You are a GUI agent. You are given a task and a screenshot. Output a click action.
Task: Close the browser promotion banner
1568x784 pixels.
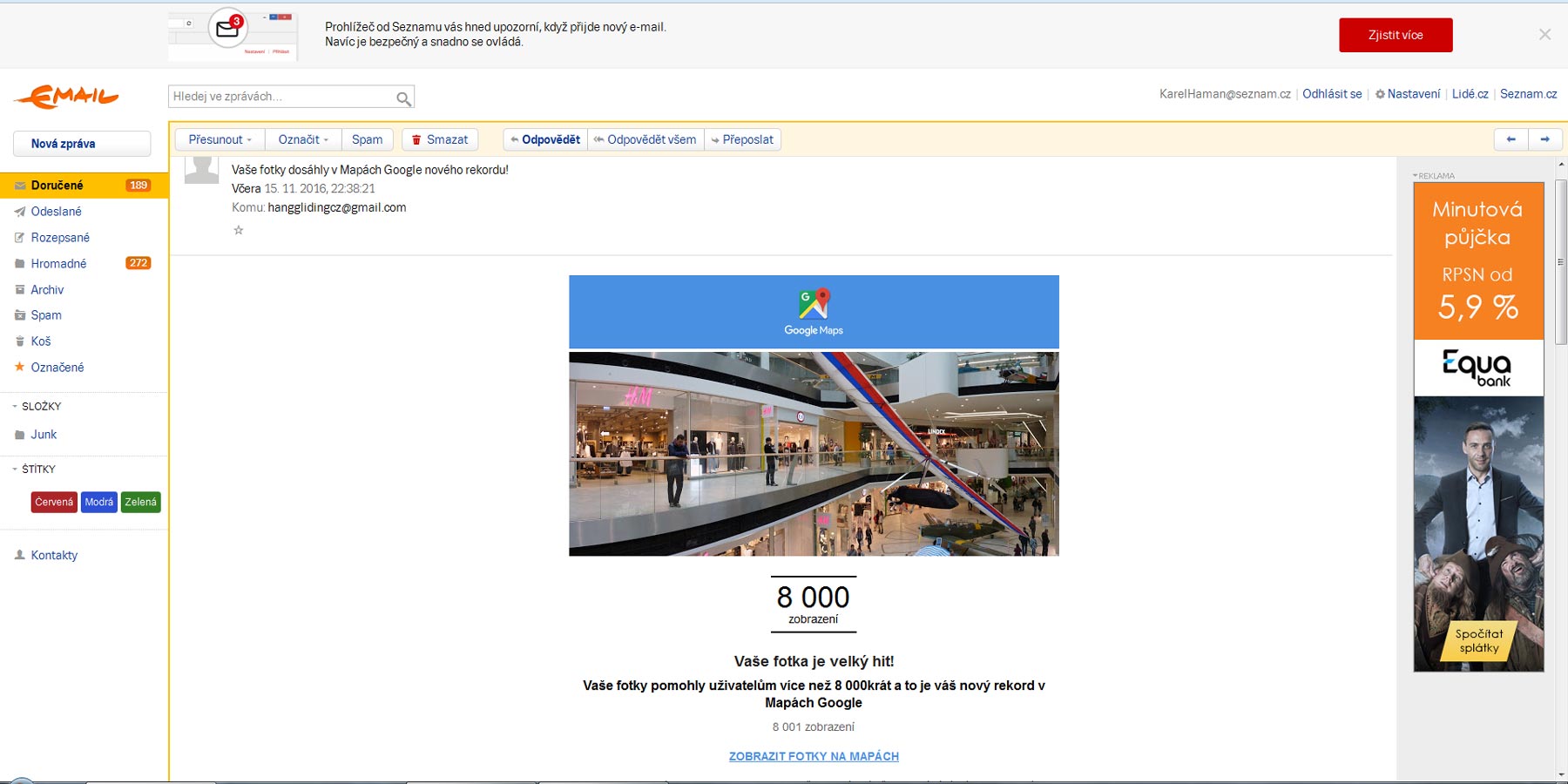[x=1544, y=35]
